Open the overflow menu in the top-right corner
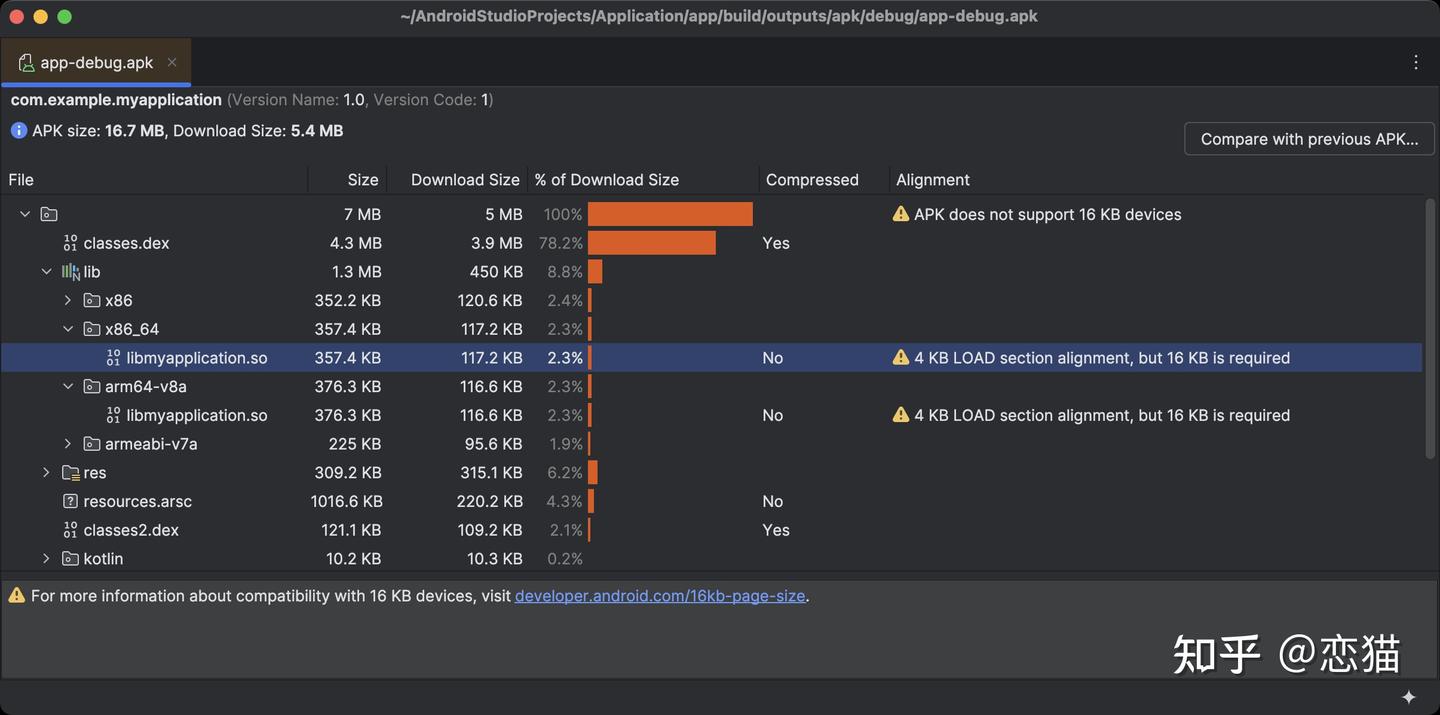Image resolution: width=1440 pixels, height=715 pixels. [x=1416, y=61]
